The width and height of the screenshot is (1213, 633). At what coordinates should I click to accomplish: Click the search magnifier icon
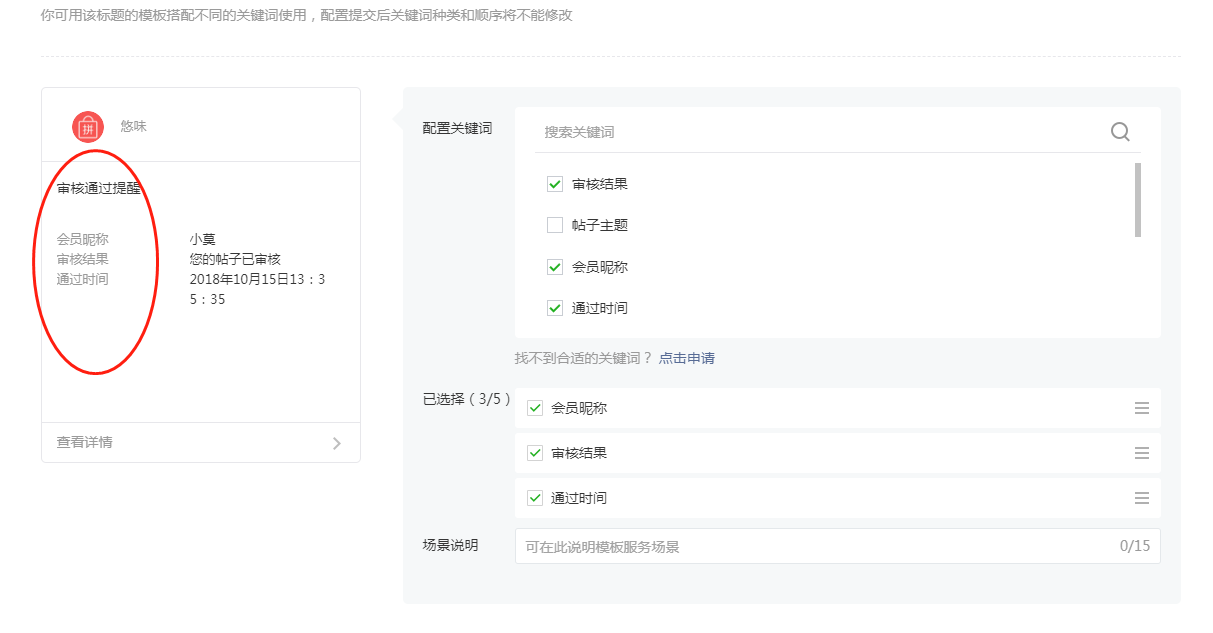click(x=1120, y=132)
